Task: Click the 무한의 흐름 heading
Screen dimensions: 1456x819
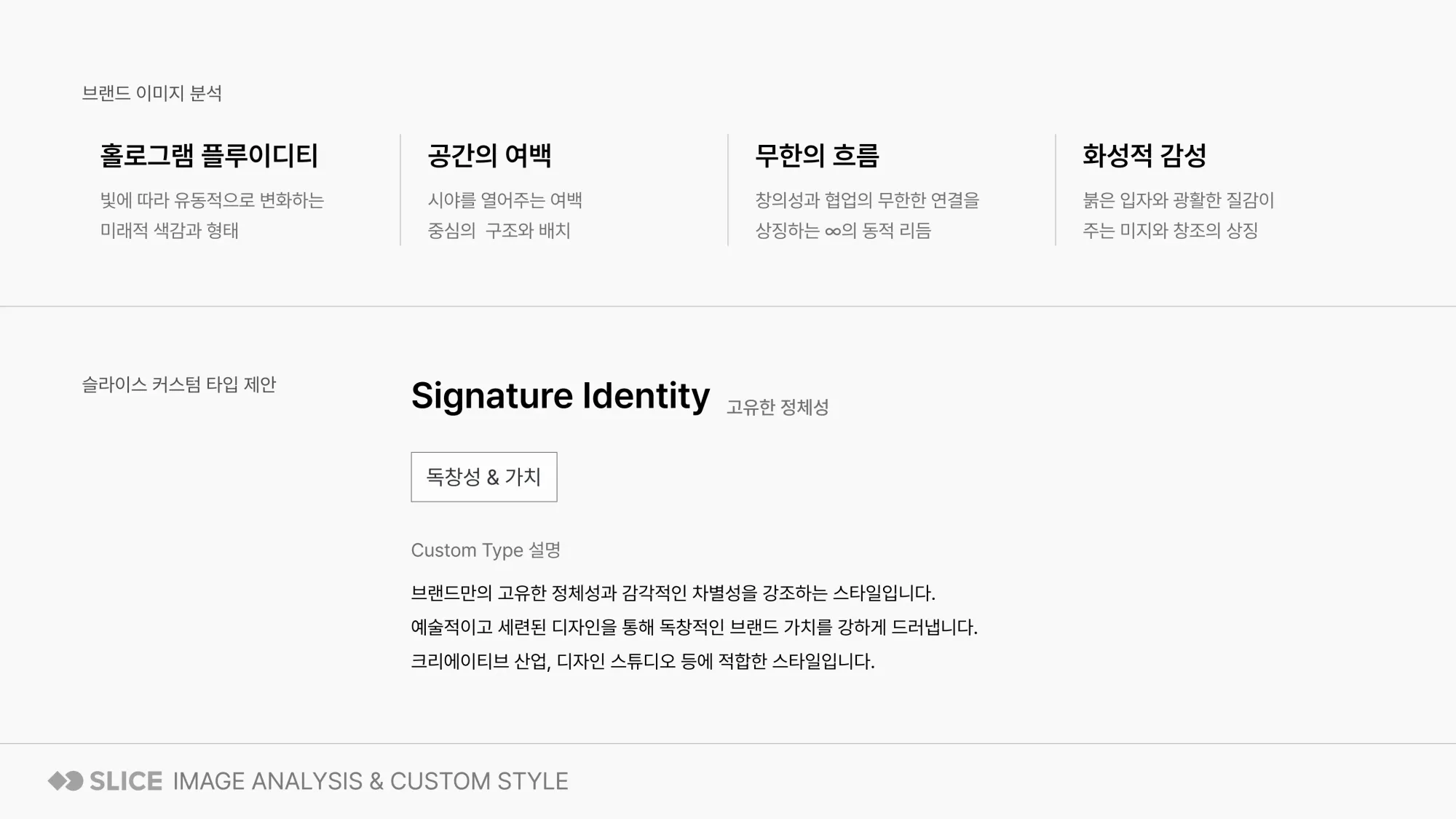Action: [x=817, y=156]
